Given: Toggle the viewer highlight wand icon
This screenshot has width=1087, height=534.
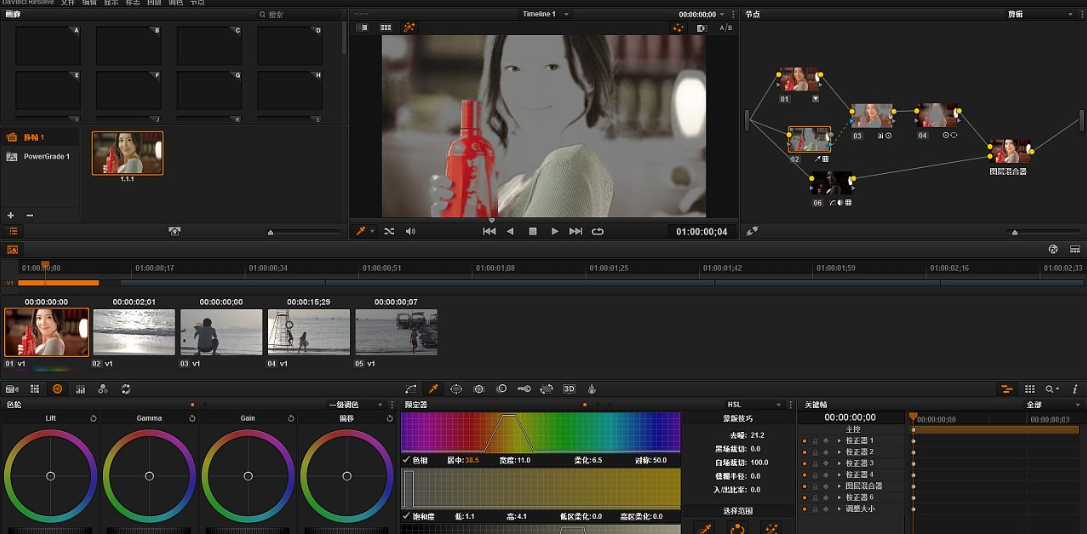Looking at the screenshot, I should pos(409,28).
